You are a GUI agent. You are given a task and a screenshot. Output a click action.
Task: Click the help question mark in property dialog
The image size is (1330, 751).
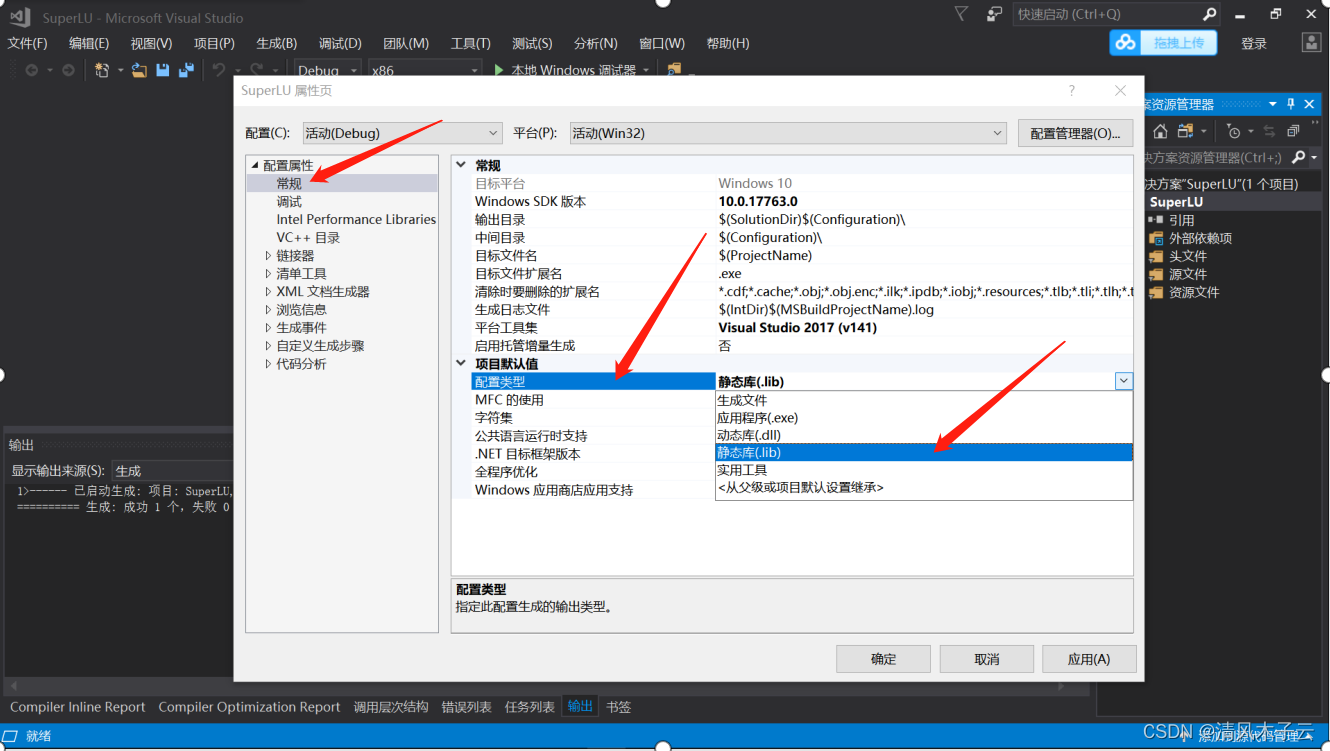pyautogui.click(x=1072, y=90)
